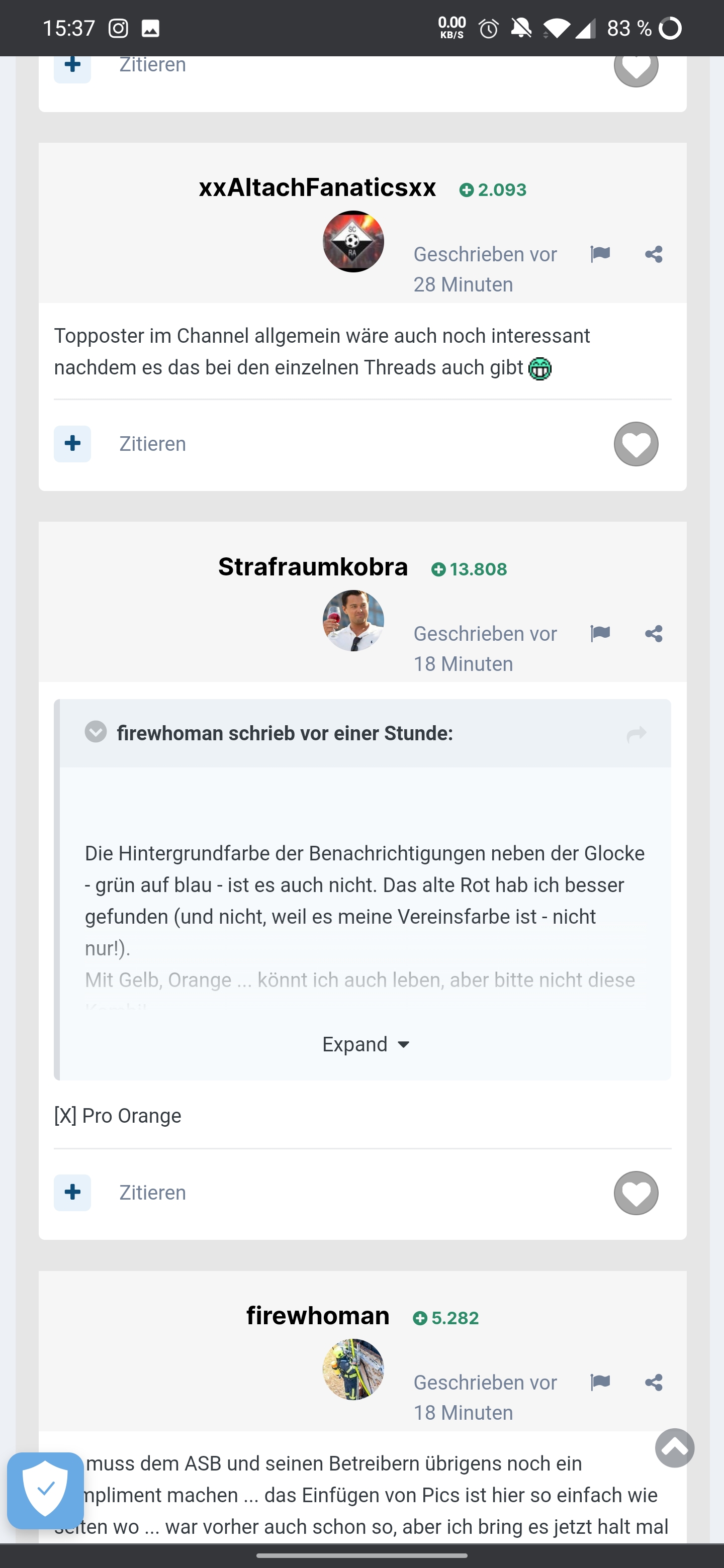Image resolution: width=724 pixels, height=1568 pixels.
Task: Open Strafraumkobra's 'Geschrieben vor 18 Minuten' timestamp
Action: click(485, 648)
